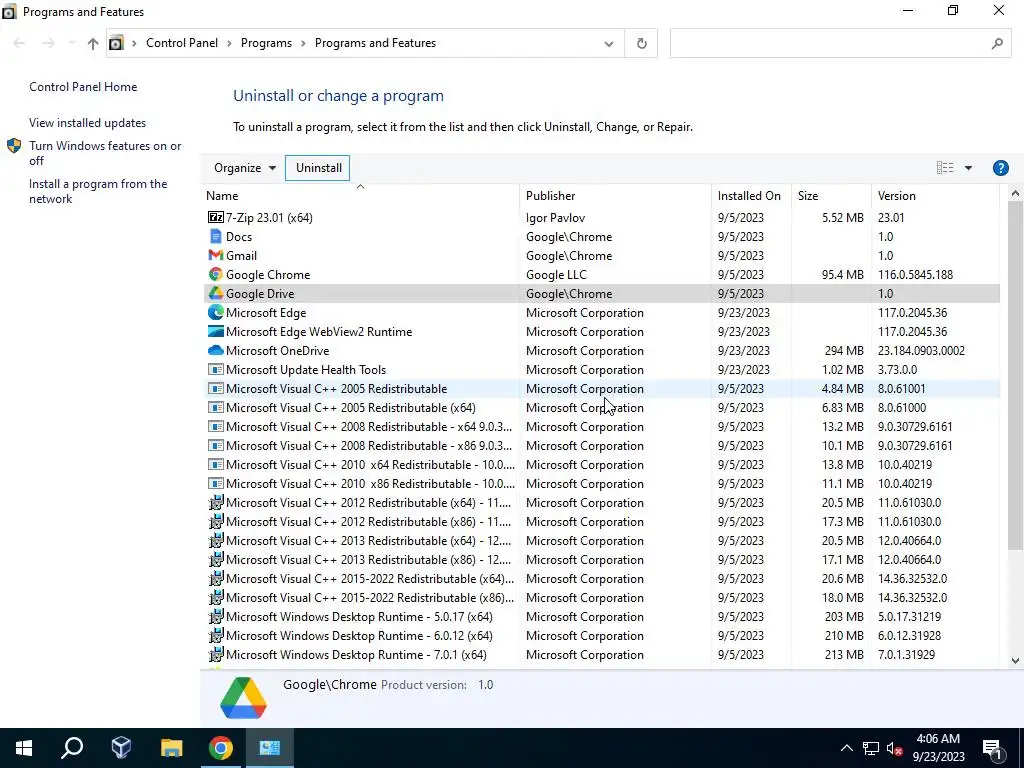Click the Microsoft OneDrive cloud icon
Image resolution: width=1024 pixels, height=768 pixels.
click(216, 350)
